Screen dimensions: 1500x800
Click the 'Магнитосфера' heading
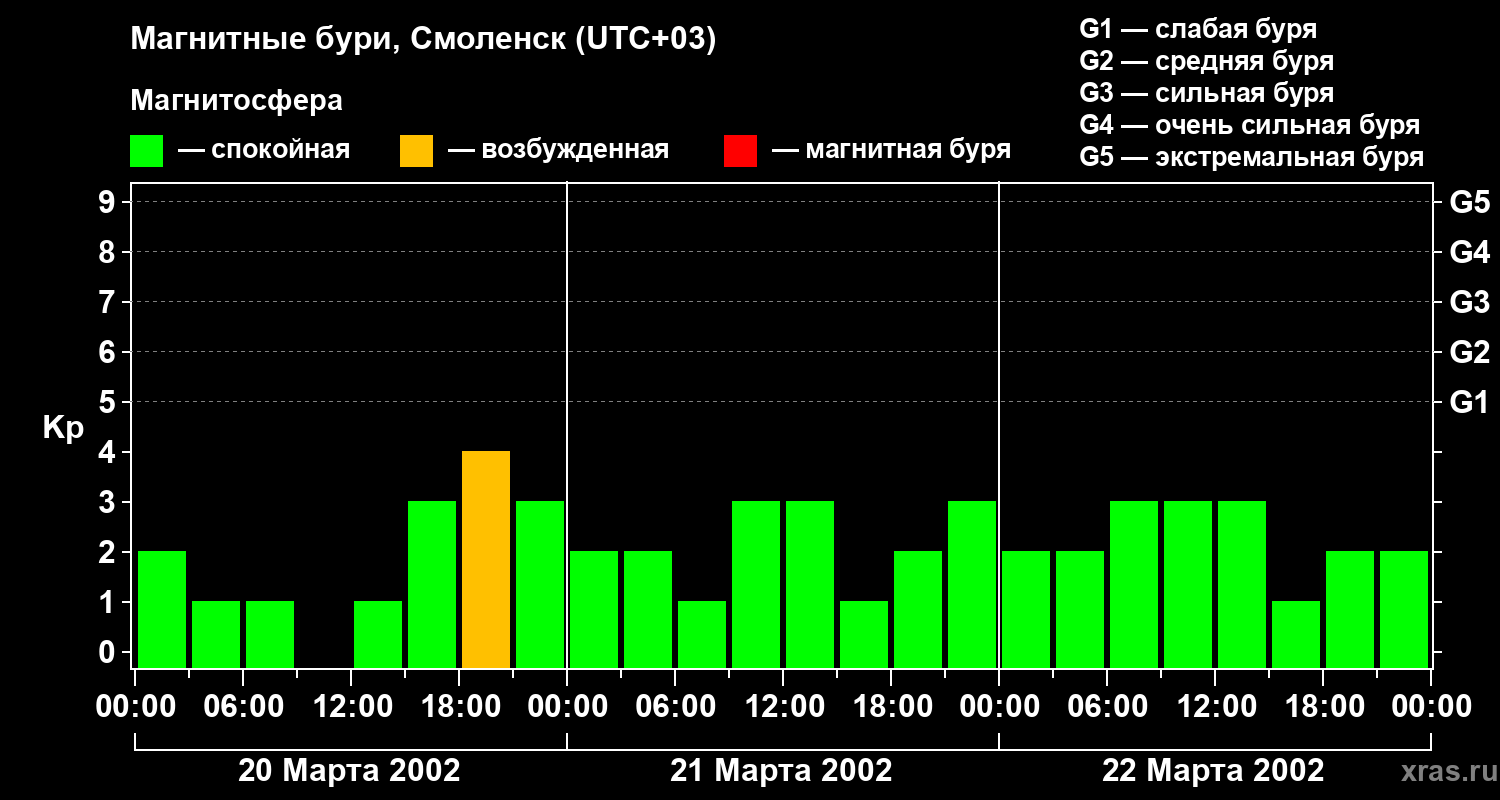[x=236, y=101]
